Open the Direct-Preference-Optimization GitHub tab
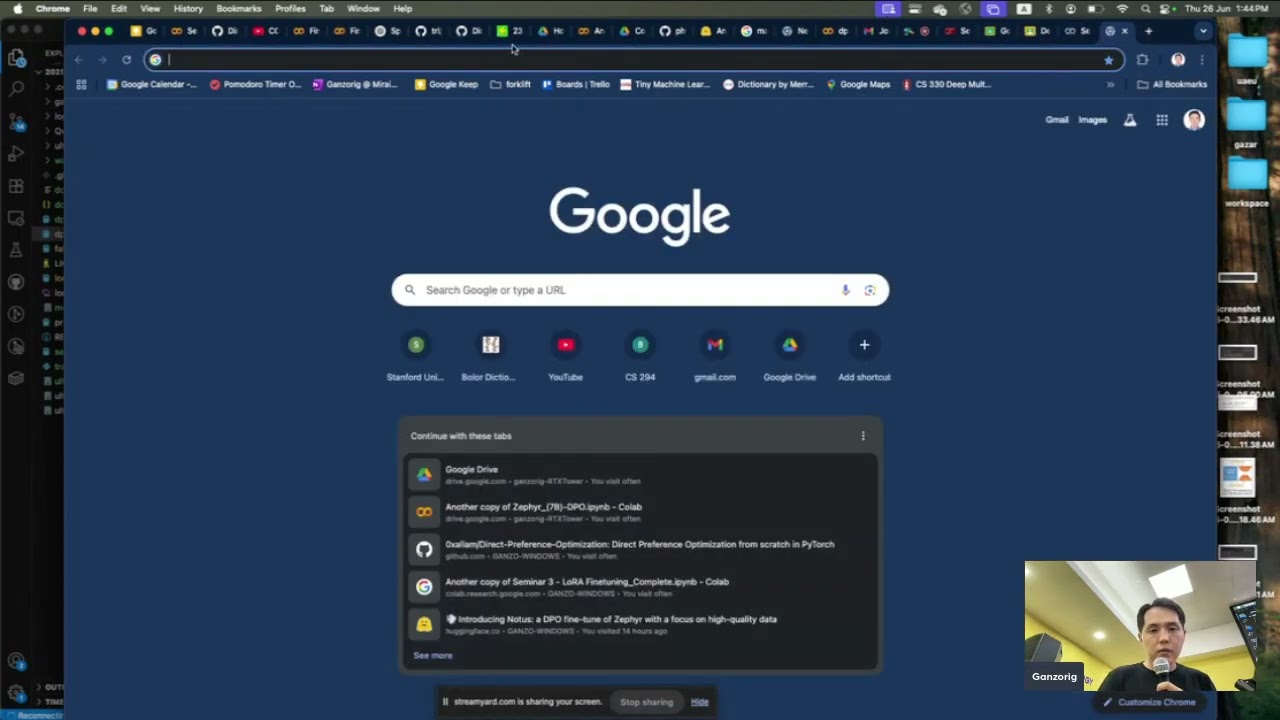1280x720 pixels. 640,549
